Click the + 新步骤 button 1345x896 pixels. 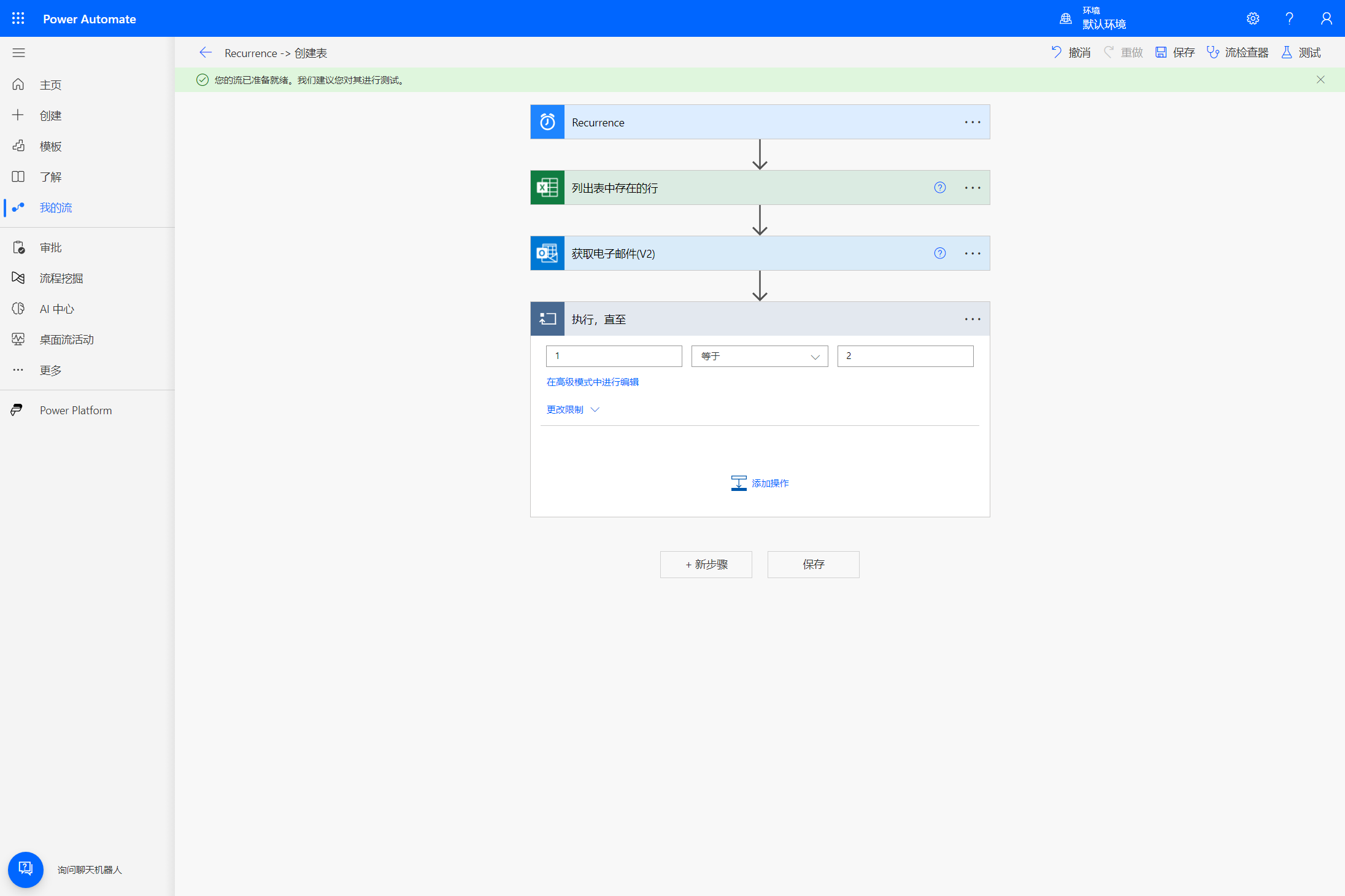[706, 565]
